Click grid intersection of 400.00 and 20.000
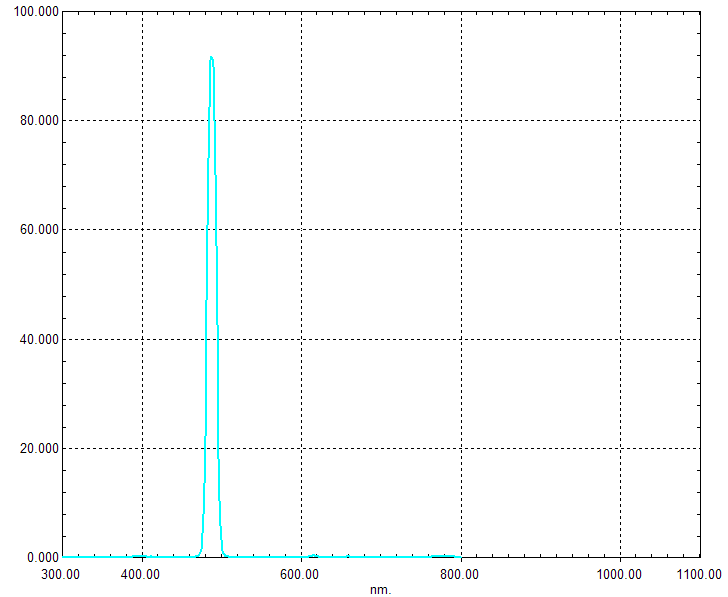The width and height of the screenshot is (728, 597). pyautogui.click(x=142, y=448)
